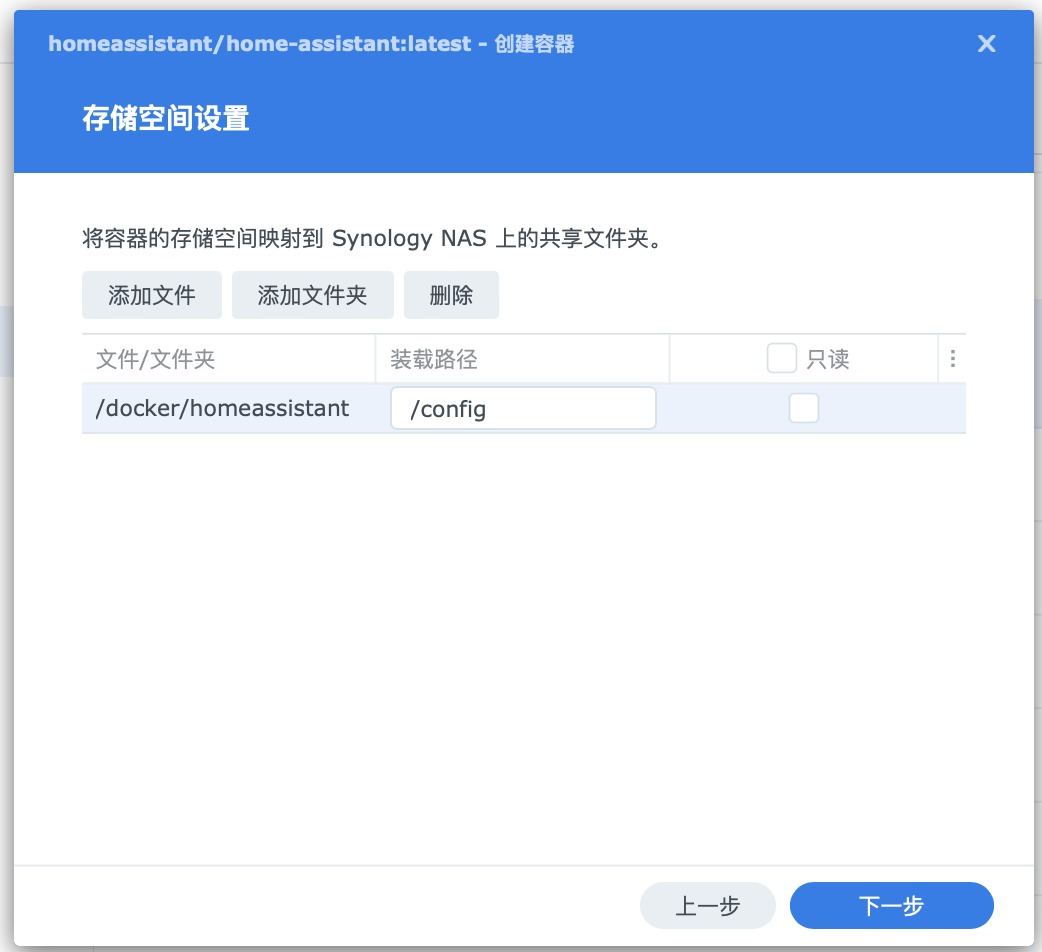Click the /config mount path field
The width and height of the screenshot is (1042, 952).
tap(523, 409)
